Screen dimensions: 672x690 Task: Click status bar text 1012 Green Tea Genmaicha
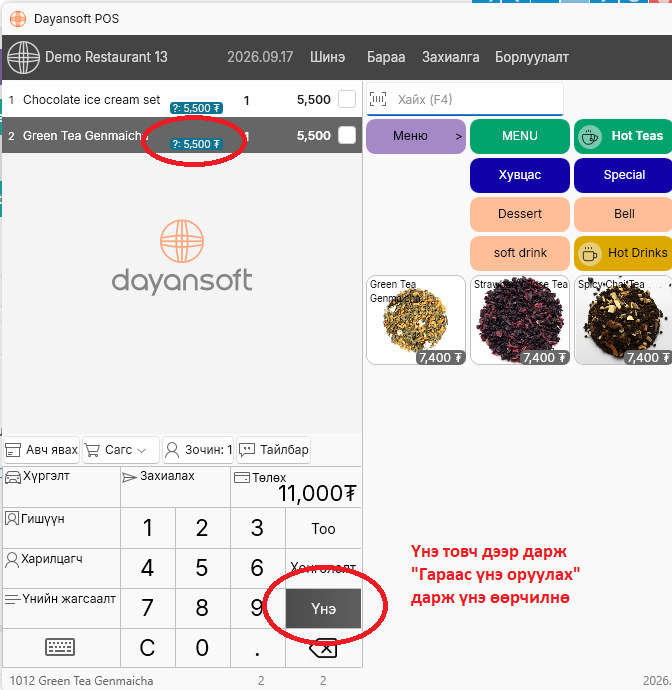coord(81,681)
